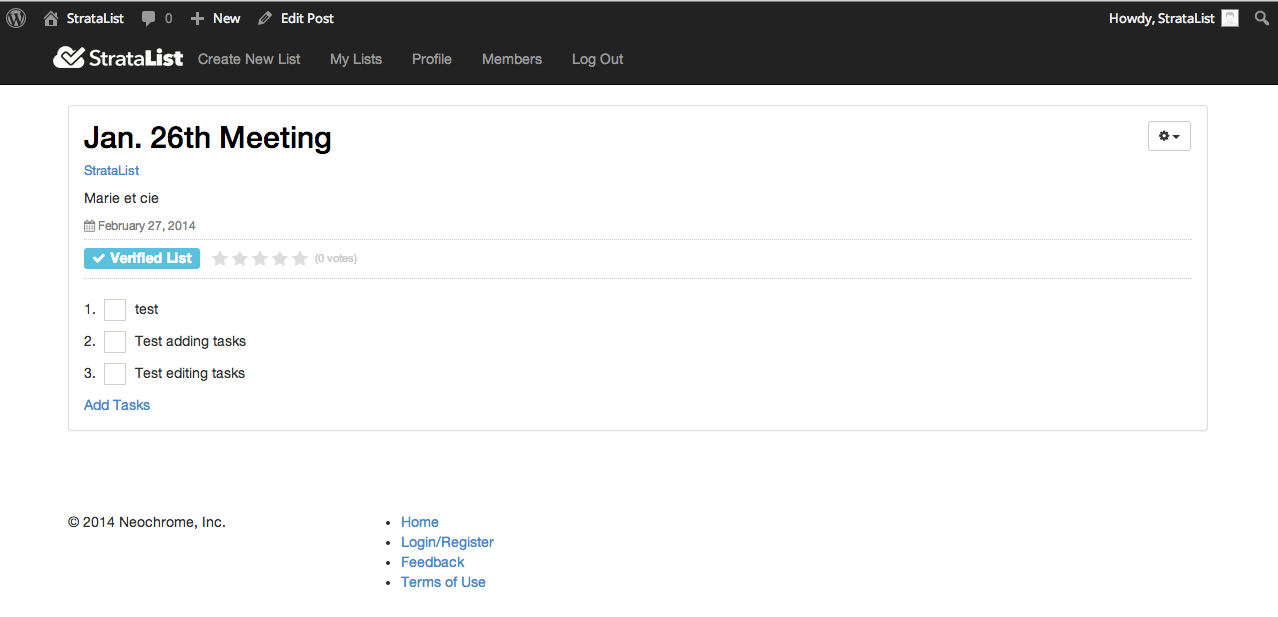Click the Add Tasks link
Image resolution: width=1278 pixels, height=617 pixels.
117,405
